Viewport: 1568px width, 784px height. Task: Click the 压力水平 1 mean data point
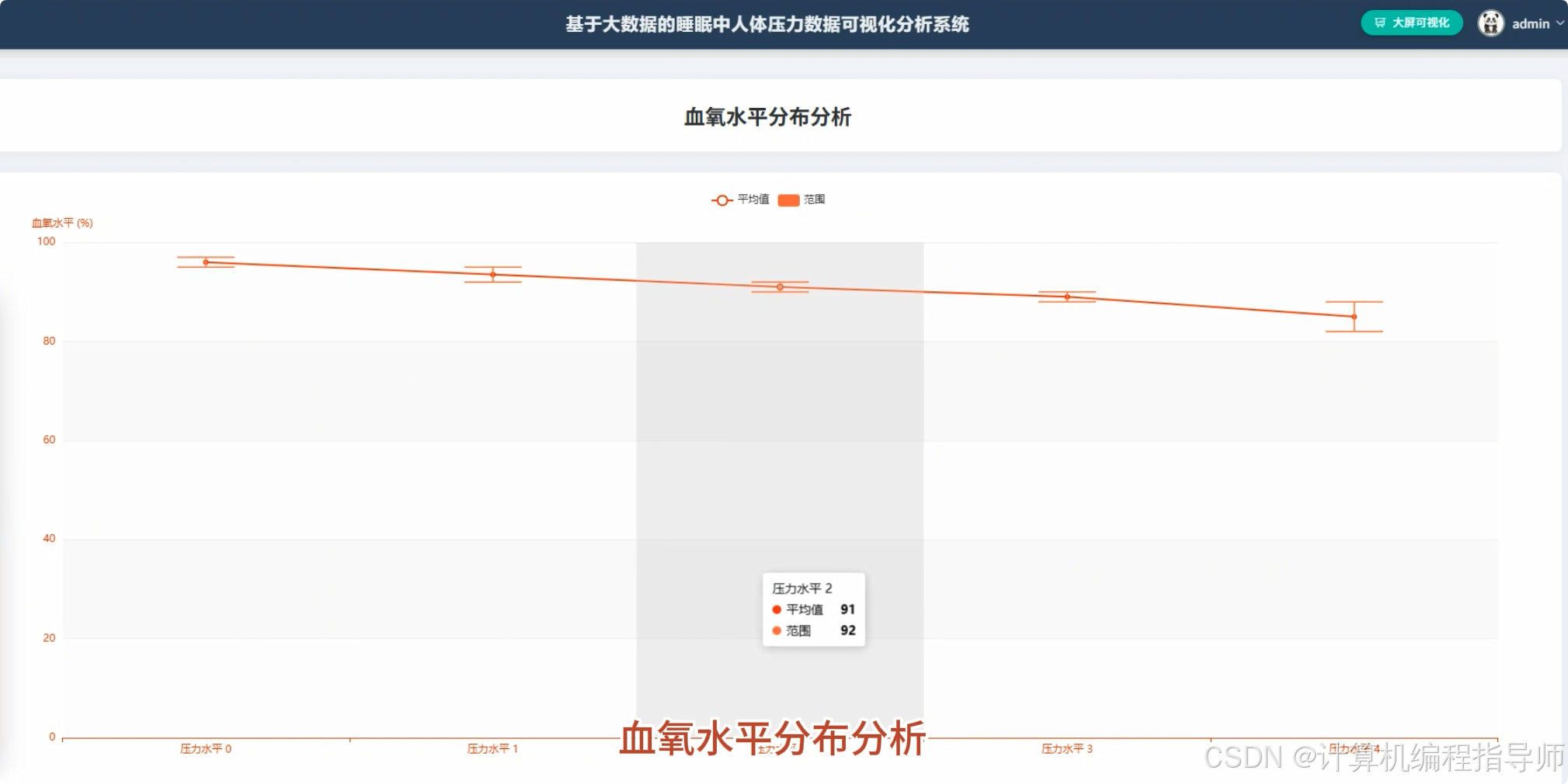tap(493, 274)
